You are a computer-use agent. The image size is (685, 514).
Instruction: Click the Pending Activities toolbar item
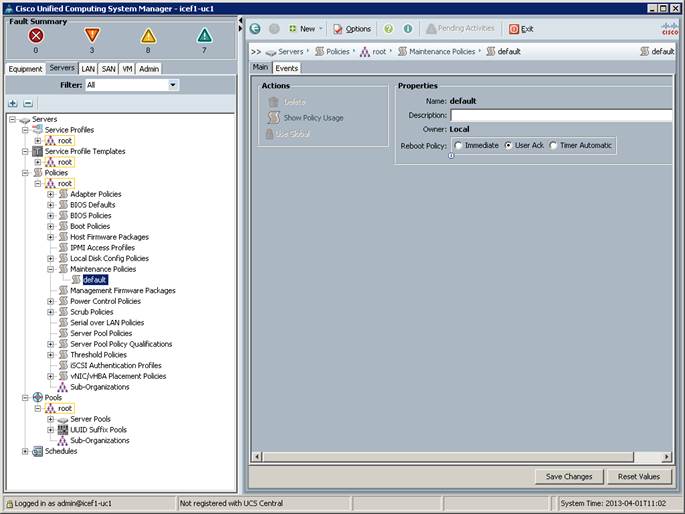pos(460,28)
